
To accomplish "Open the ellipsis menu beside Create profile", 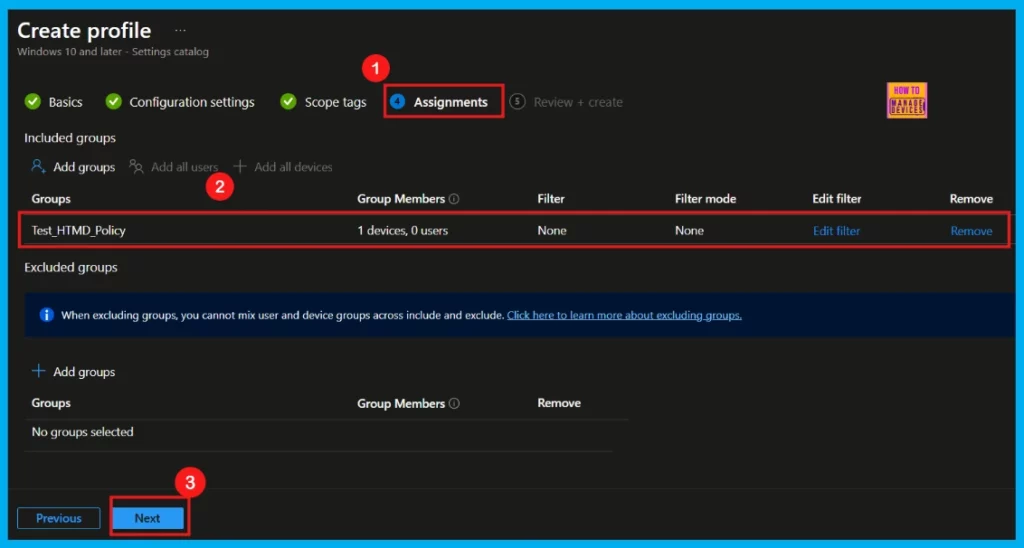I will point(180,31).
